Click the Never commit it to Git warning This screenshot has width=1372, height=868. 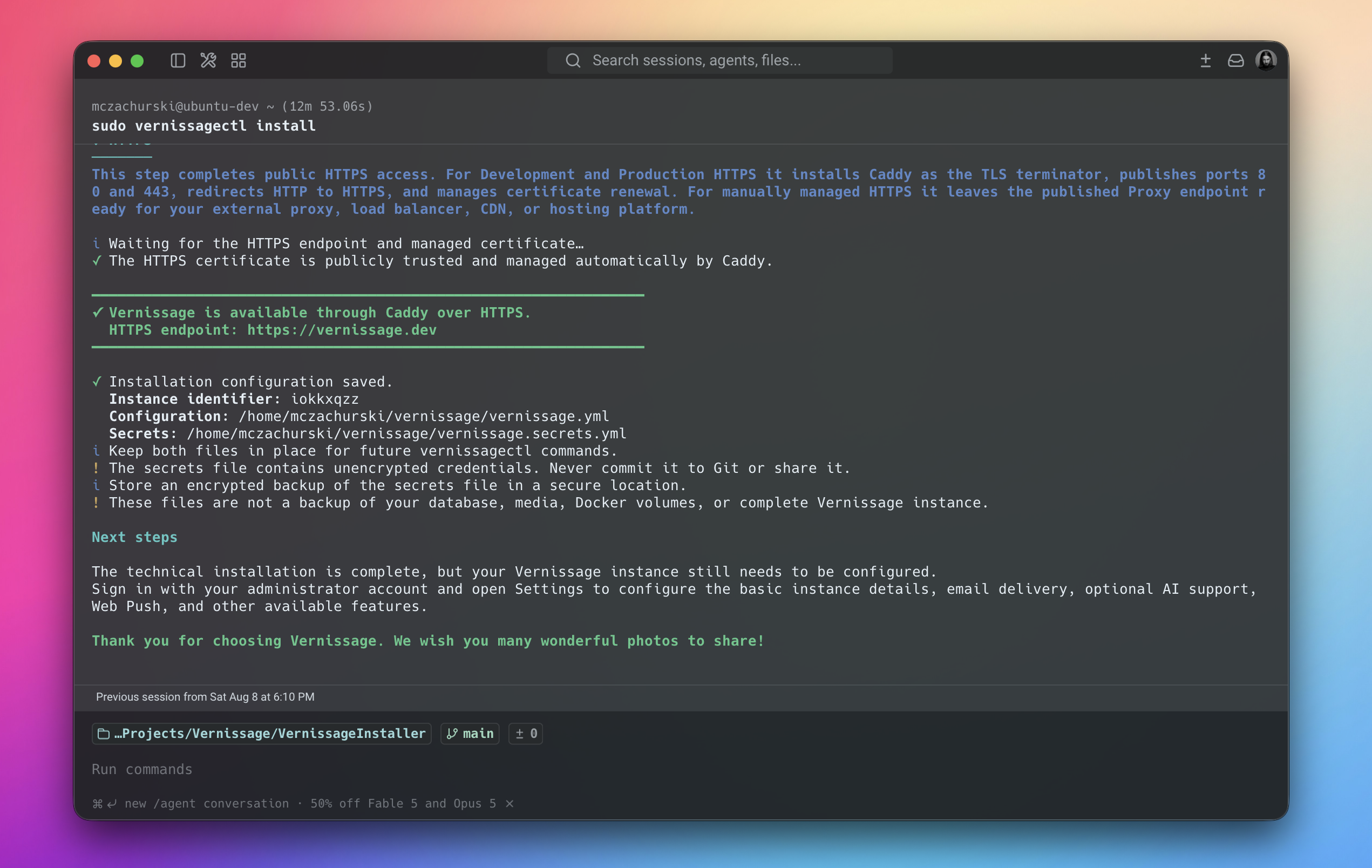[x=480, y=469]
